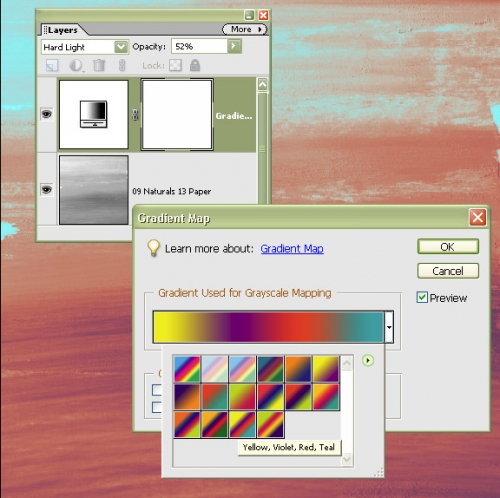The image size is (500, 498).
Task: Open the Hard Light blend mode dropdown
Action: pyautogui.click(x=121, y=47)
